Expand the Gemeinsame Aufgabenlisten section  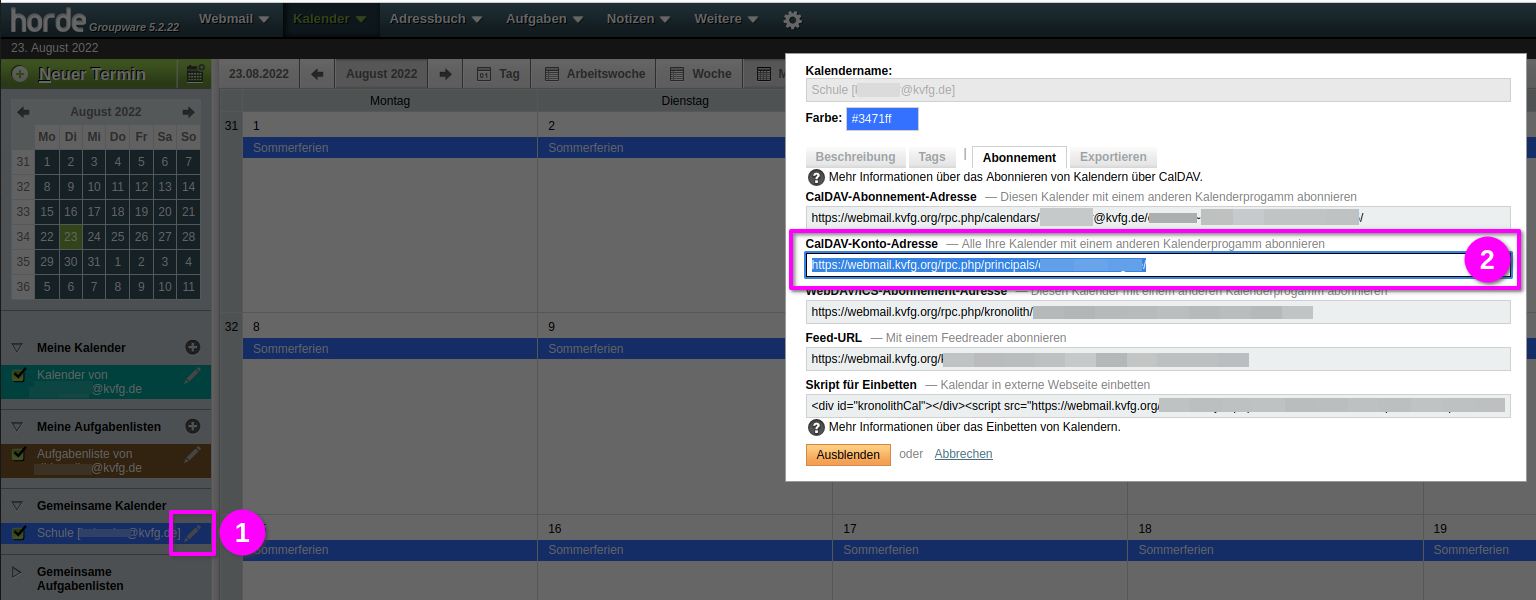tap(17, 572)
